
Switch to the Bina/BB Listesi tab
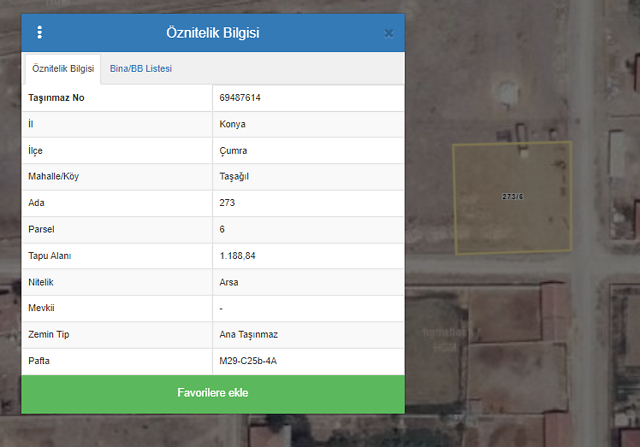coord(141,69)
